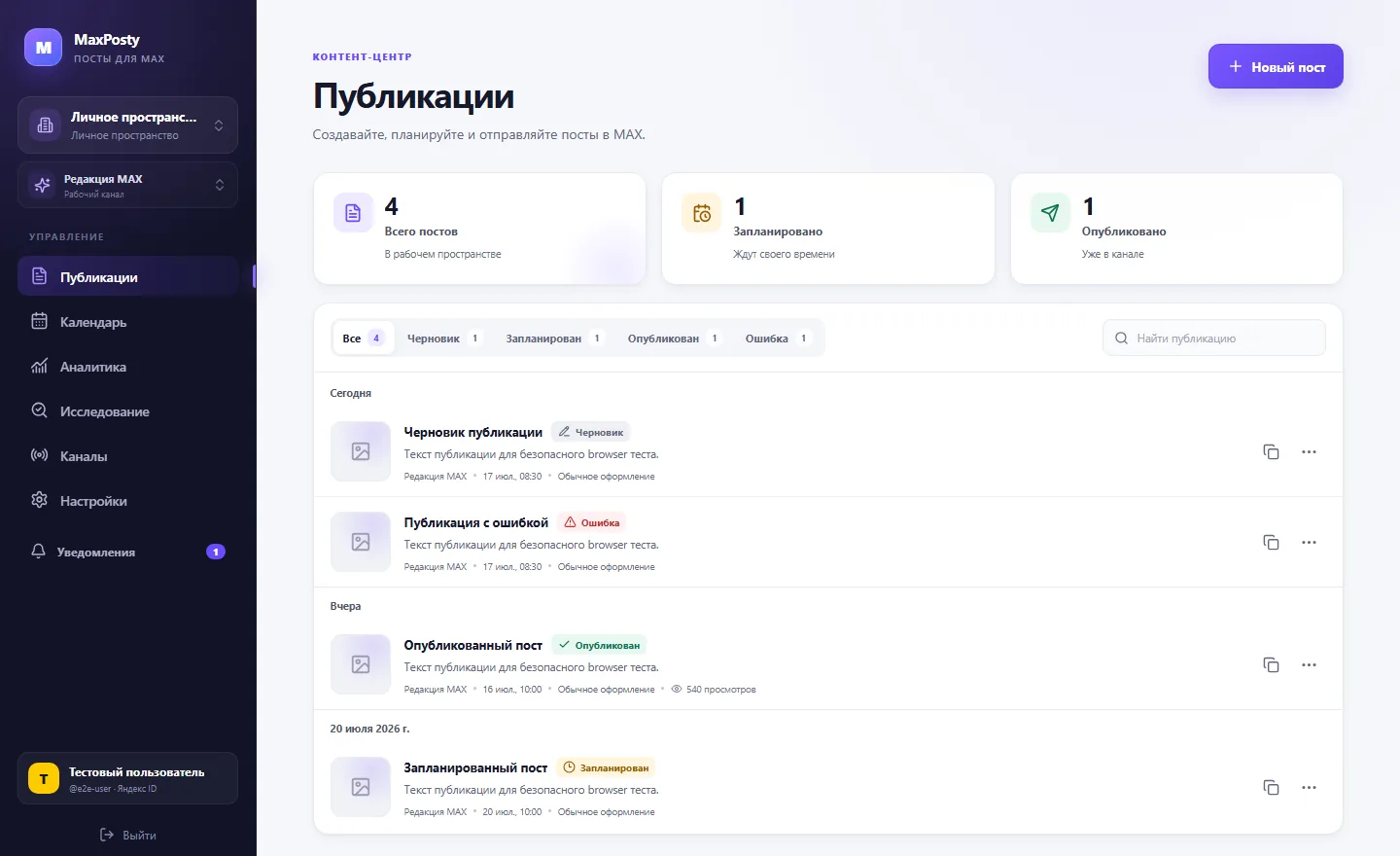This screenshot has width=1400, height=856.
Task: Navigate to Каналы
Action: pyautogui.click(x=128, y=455)
